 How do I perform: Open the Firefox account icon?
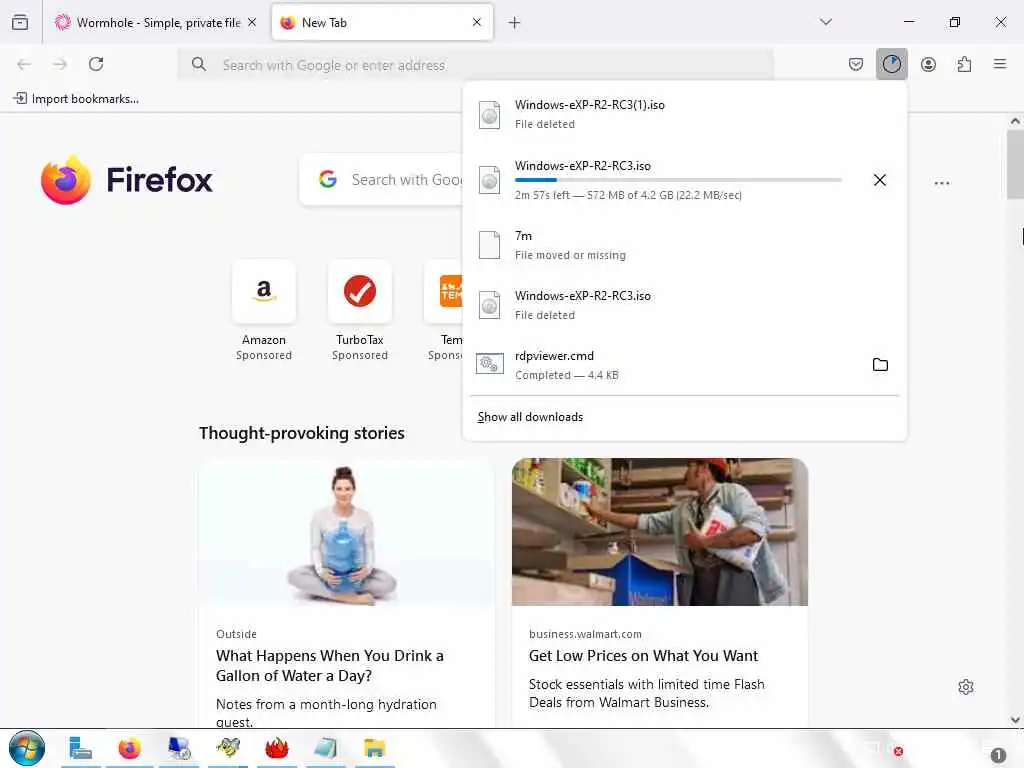coord(928,64)
